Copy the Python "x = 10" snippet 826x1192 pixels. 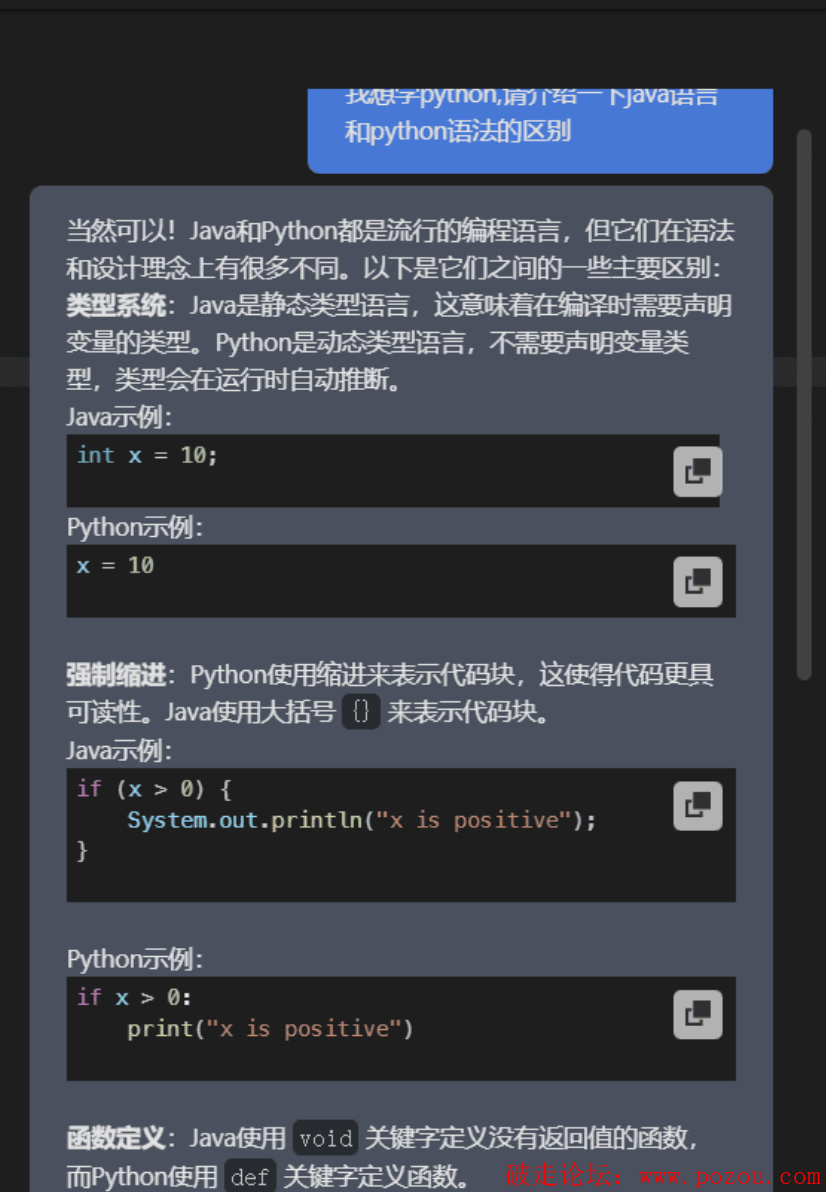pyautogui.click(x=697, y=582)
